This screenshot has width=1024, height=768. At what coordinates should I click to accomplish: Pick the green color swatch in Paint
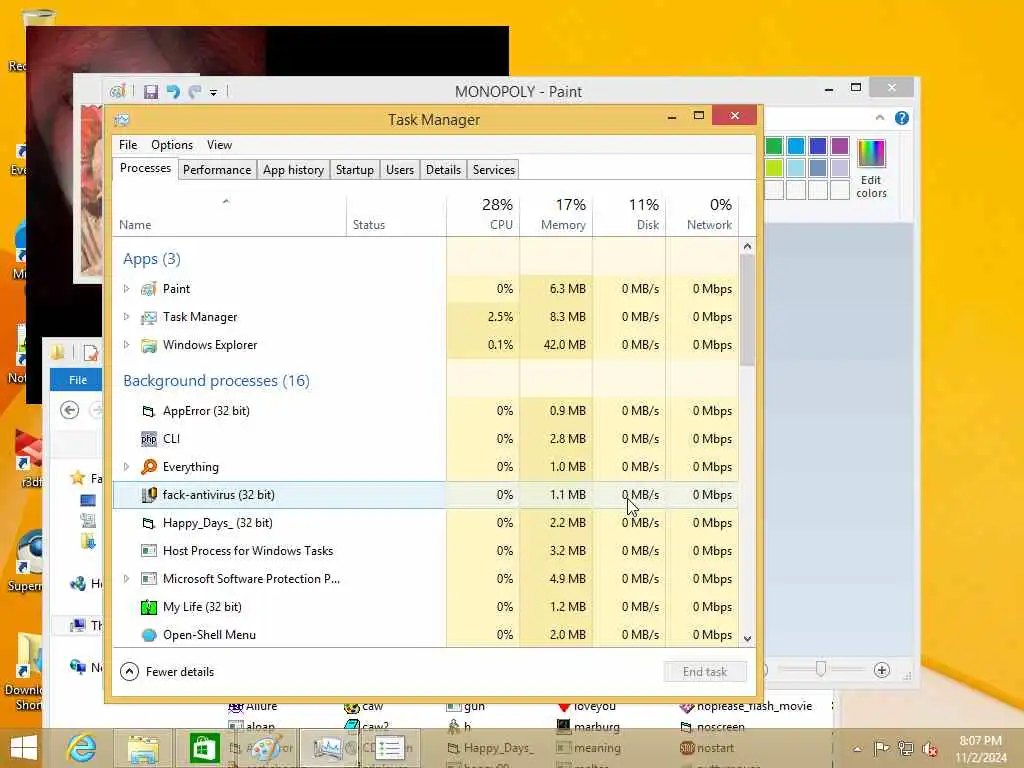click(x=774, y=146)
